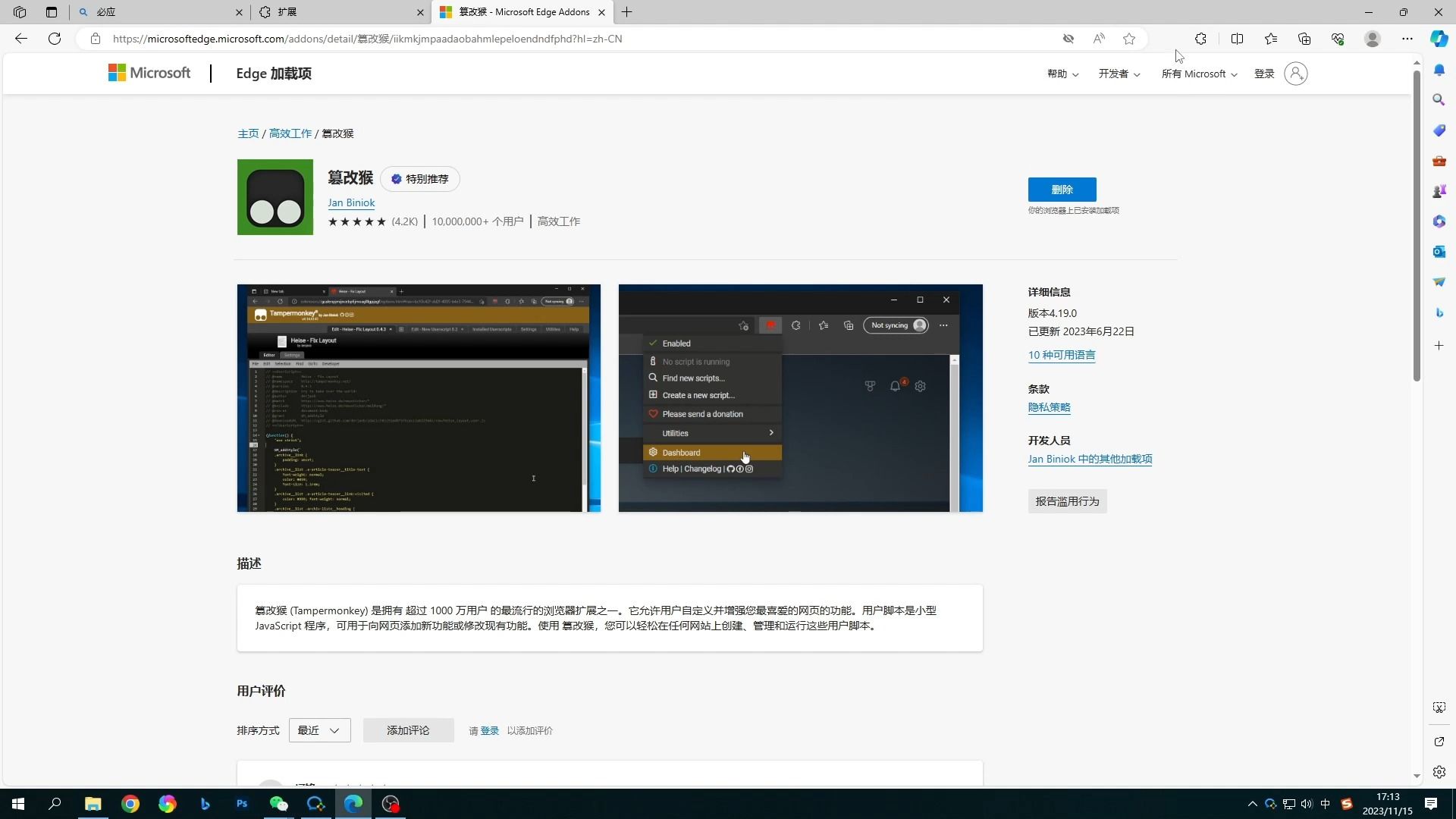Open Copilot in the browser toolbar
1456x819 pixels.
(1438, 39)
